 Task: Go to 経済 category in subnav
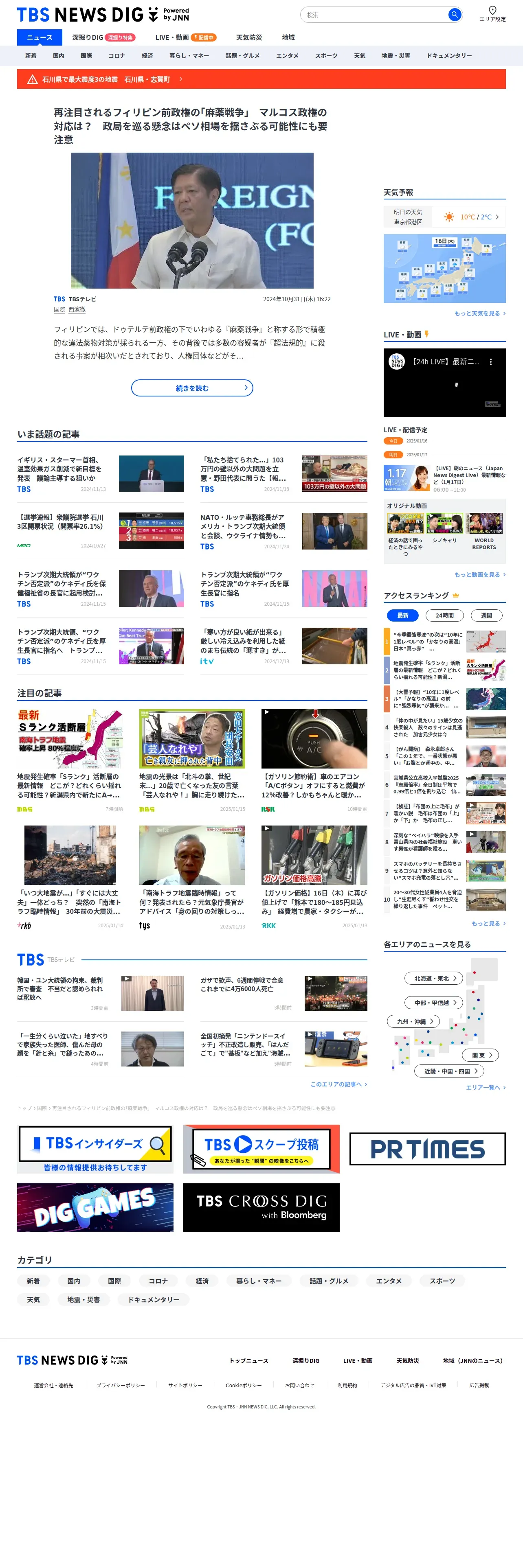click(x=147, y=55)
